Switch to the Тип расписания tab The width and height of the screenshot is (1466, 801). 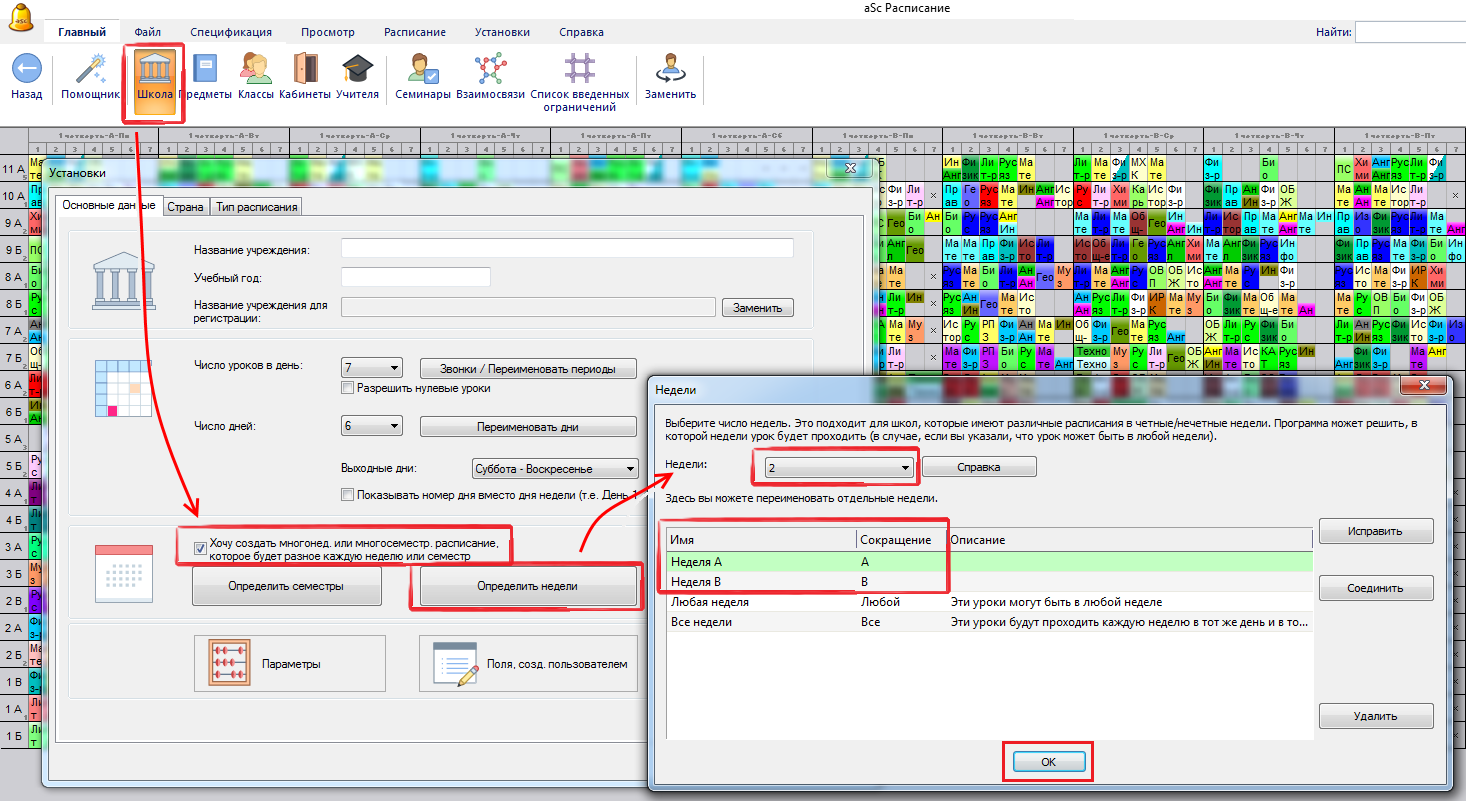255,207
